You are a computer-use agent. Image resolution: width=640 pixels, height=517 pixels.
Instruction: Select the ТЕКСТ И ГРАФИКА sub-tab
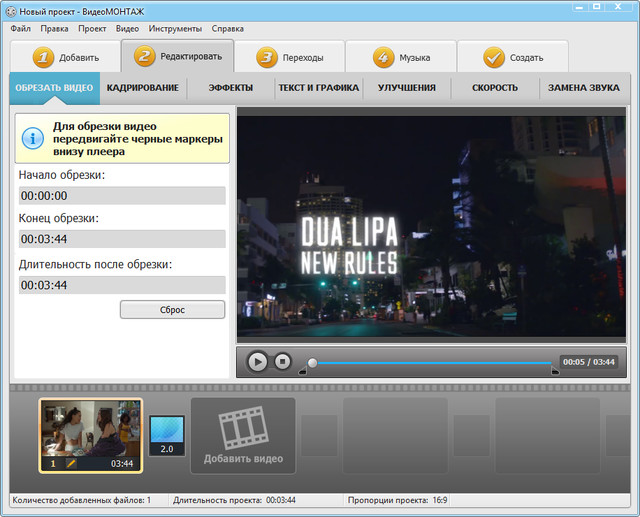(318, 88)
